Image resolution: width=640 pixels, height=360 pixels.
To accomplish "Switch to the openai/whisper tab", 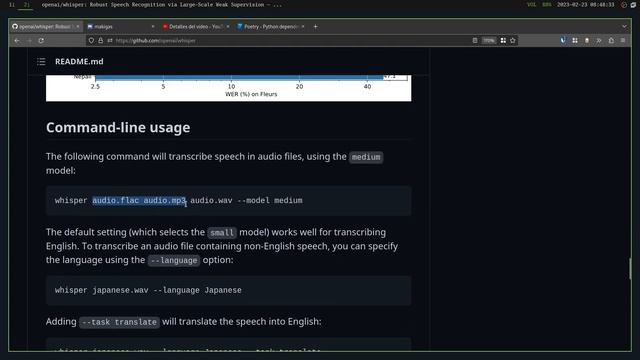I will [x=46, y=27].
